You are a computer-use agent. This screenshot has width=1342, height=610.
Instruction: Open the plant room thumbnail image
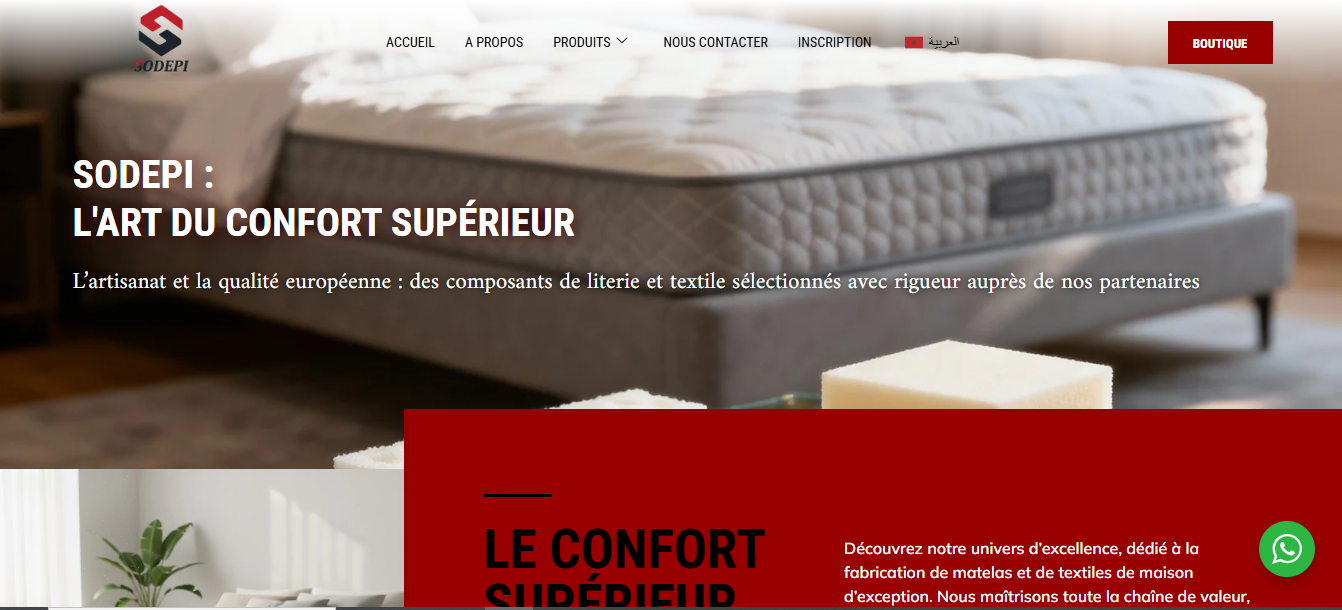[x=202, y=538]
